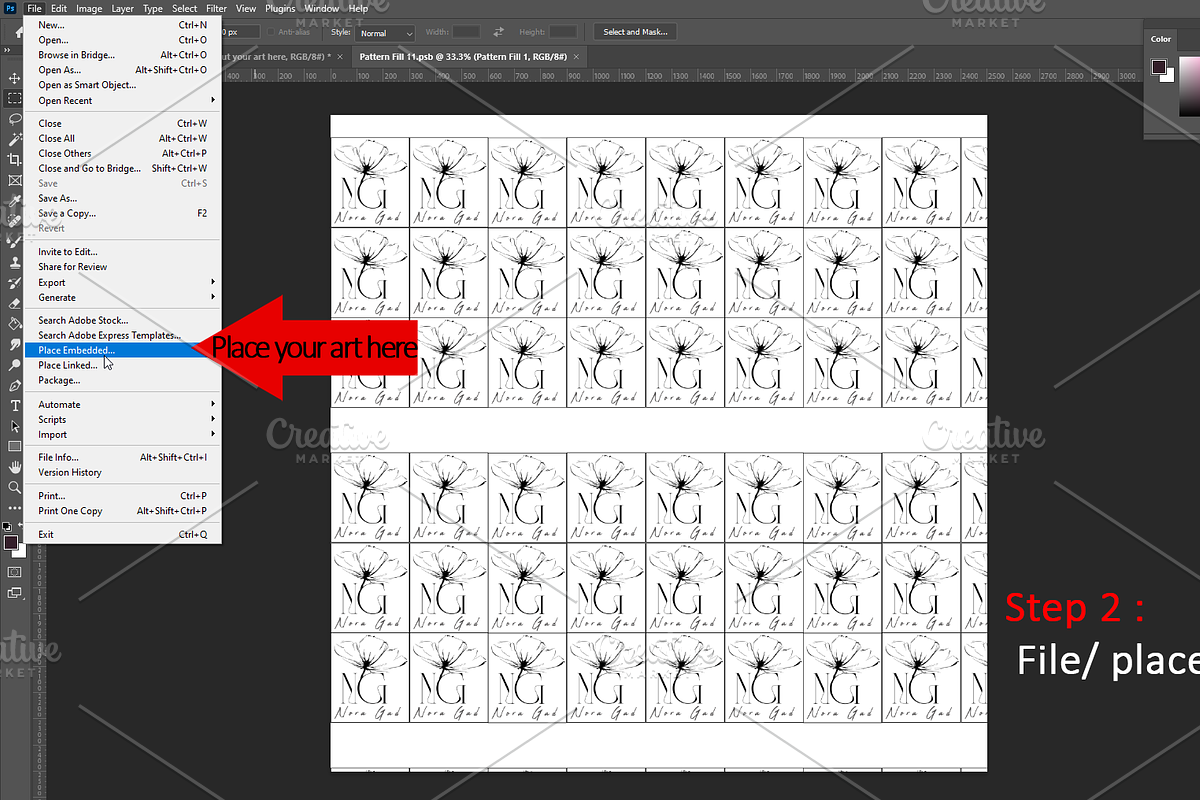Choose Print One Copy entry
Viewport: 1200px width, 800px height.
[x=121, y=511]
